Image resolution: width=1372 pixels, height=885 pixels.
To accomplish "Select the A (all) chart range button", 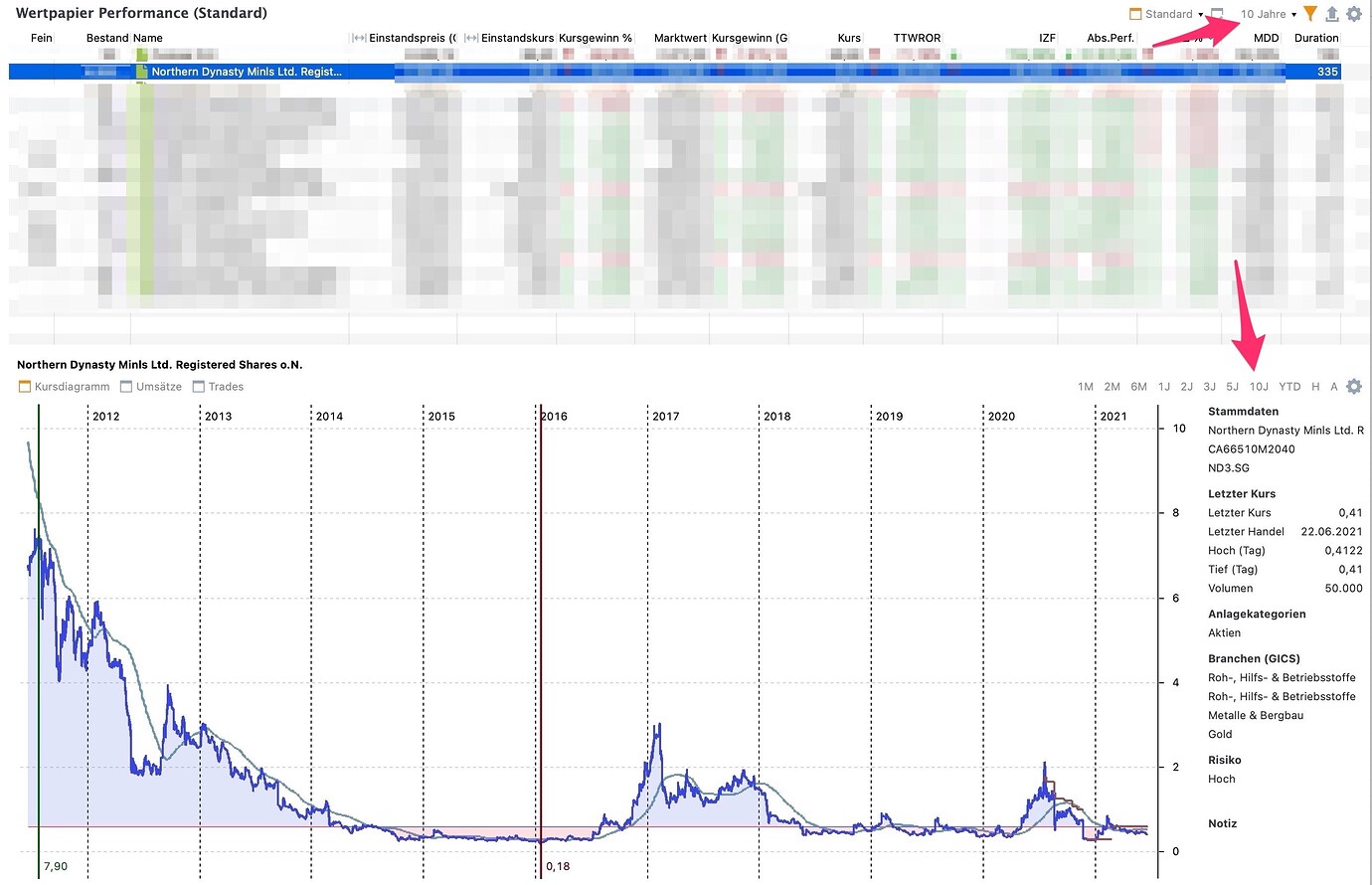I will [1334, 387].
